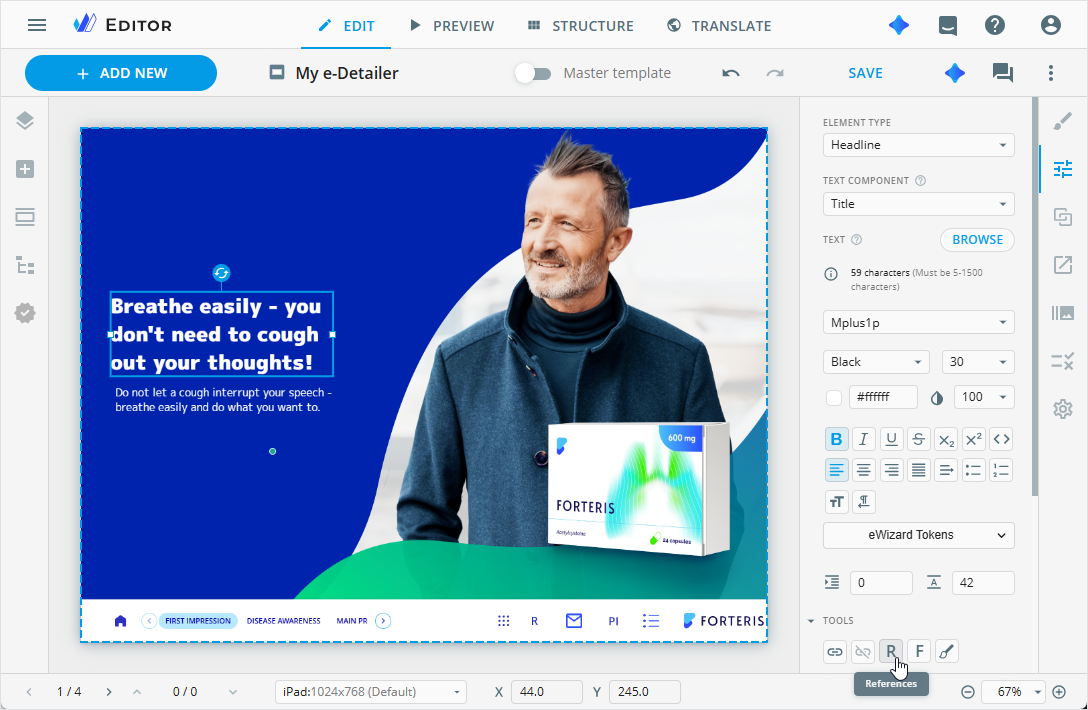Click the Add New button
The width and height of the screenshot is (1088, 710).
coord(121,73)
